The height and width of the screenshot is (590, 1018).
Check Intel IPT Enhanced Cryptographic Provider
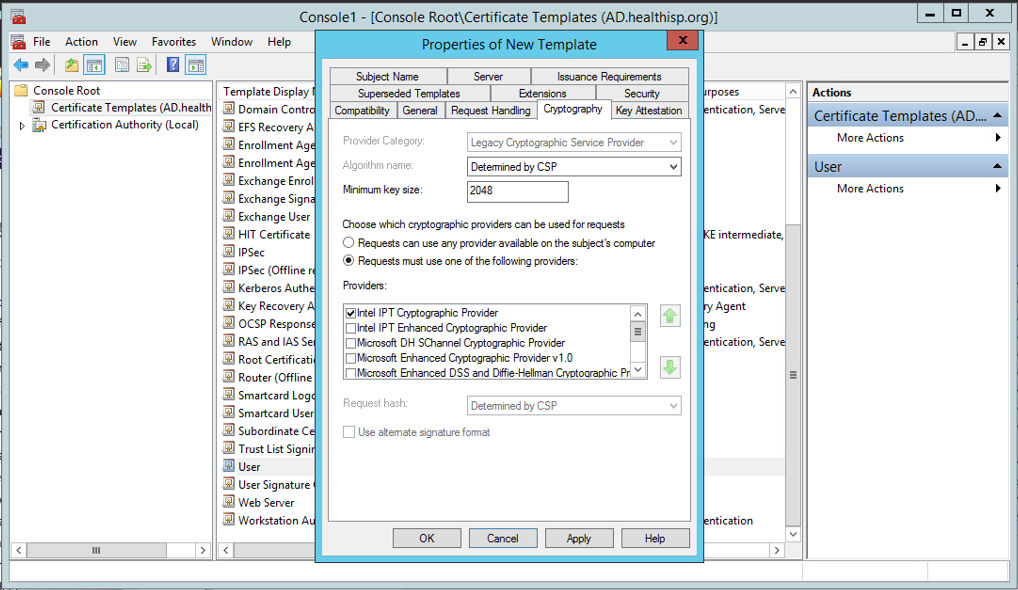tap(351, 328)
